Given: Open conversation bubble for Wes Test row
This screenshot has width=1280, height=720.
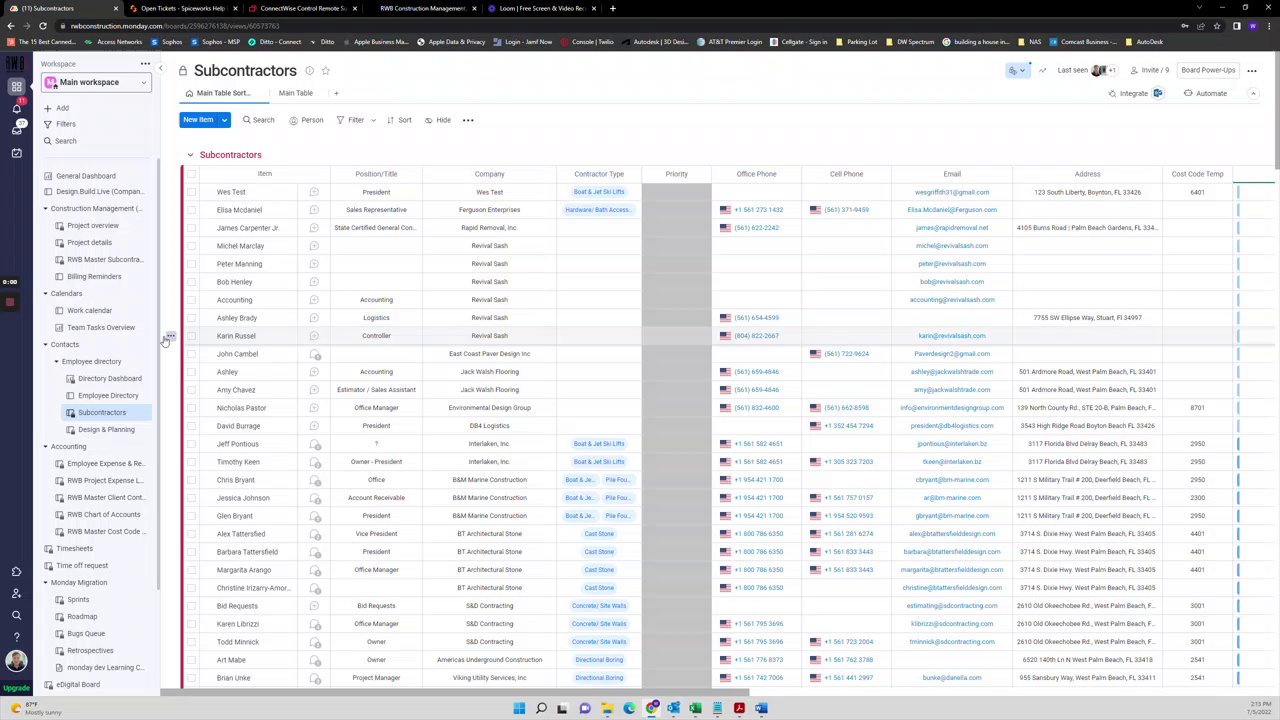Looking at the screenshot, I should pyautogui.click(x=314, y=192).
